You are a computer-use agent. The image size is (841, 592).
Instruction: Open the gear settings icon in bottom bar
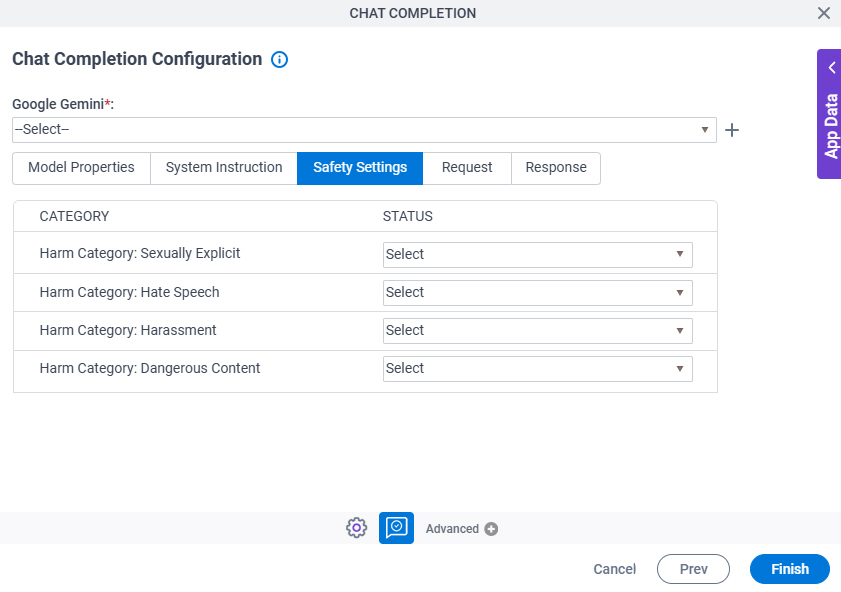(356, 528)
